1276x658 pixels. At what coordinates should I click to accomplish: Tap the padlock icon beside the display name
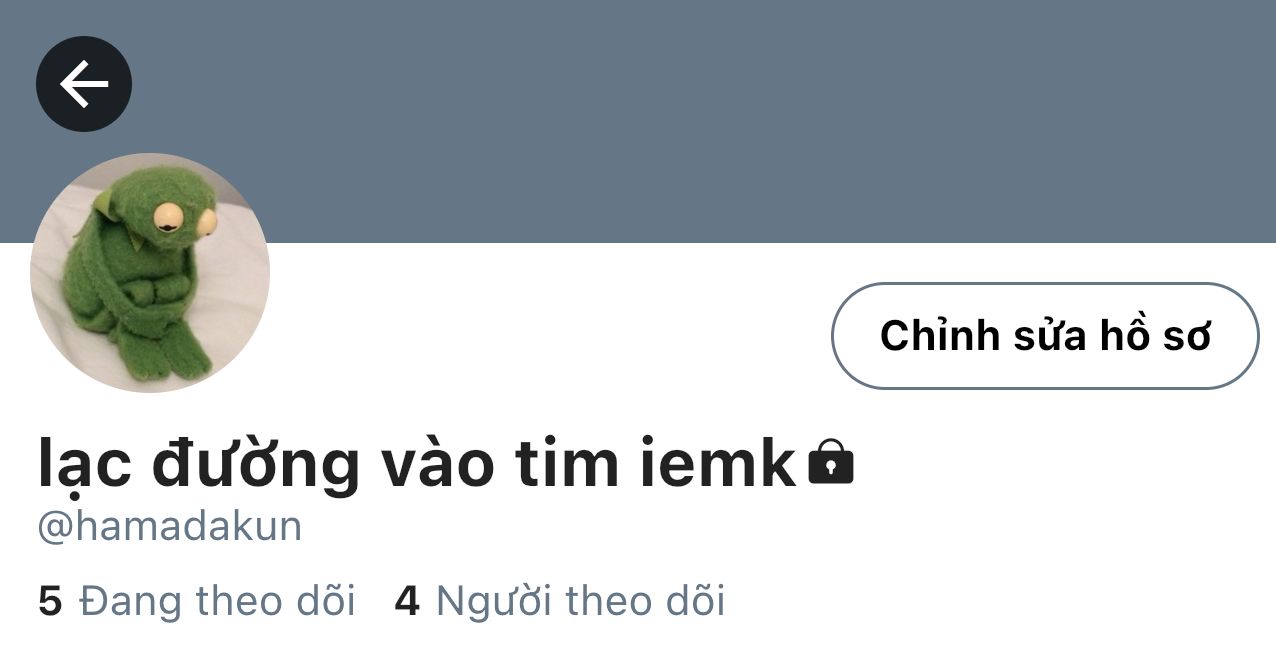click(x=831, y=462)
